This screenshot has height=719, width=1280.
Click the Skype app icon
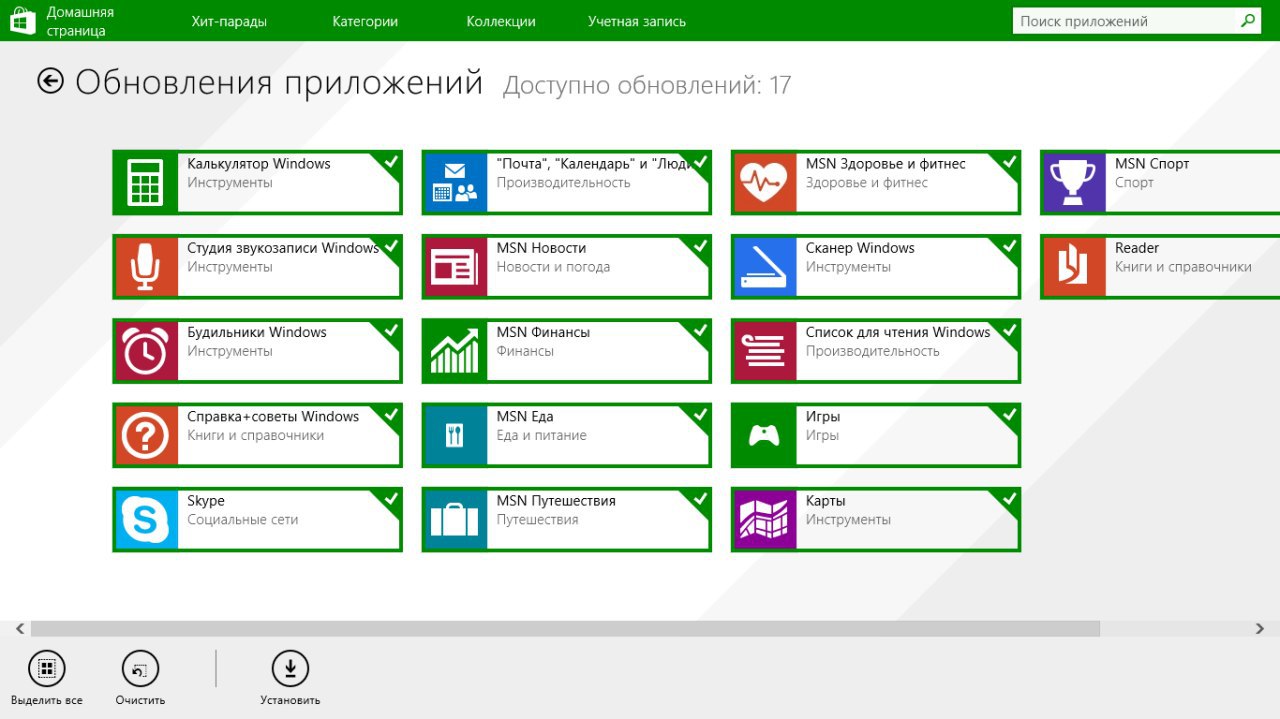click(x=146, y=520)
